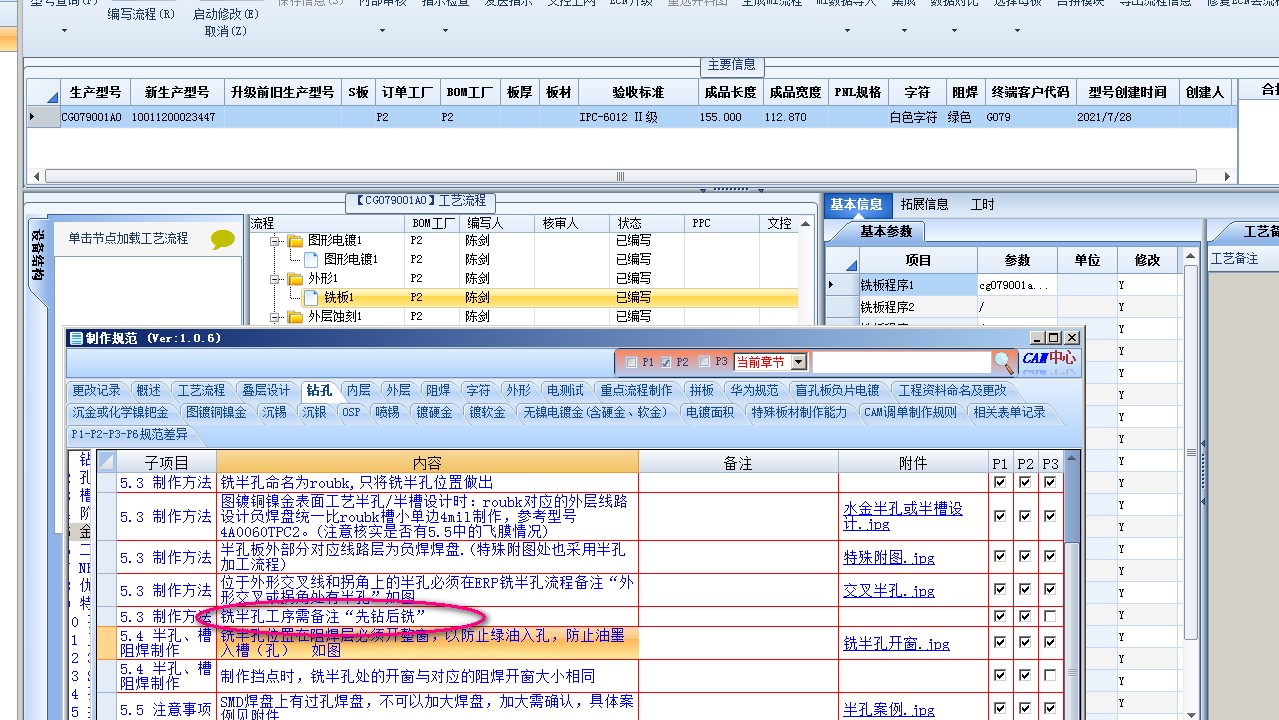Open the 阻焊 tab
The height and width of the screenshot is (720, 1279).
click(438, 390)
